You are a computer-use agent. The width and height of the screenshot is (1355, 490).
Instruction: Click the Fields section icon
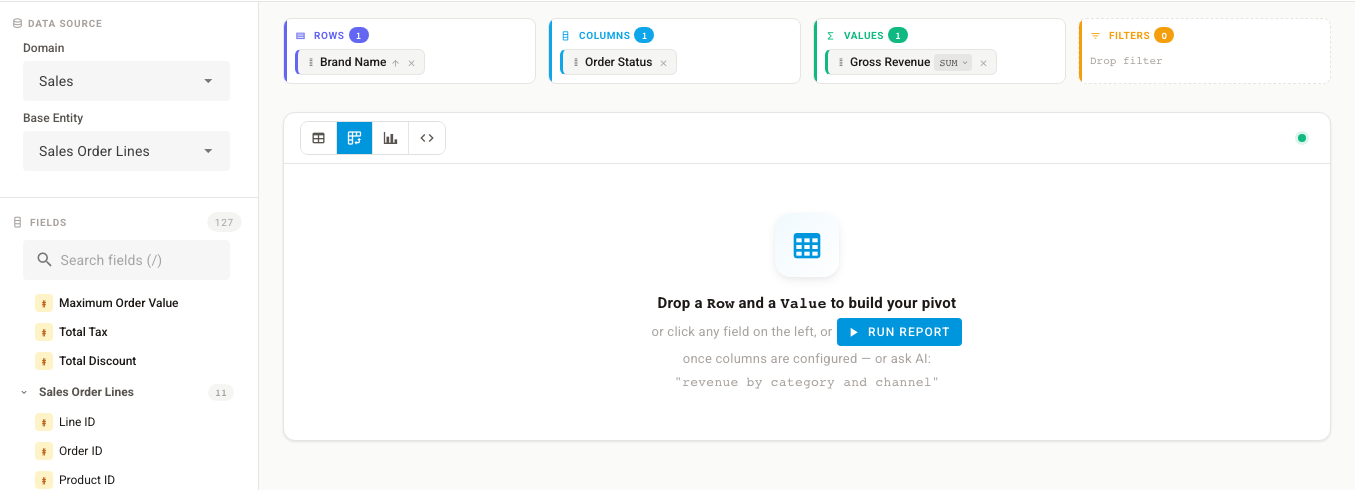coord(17,223)
